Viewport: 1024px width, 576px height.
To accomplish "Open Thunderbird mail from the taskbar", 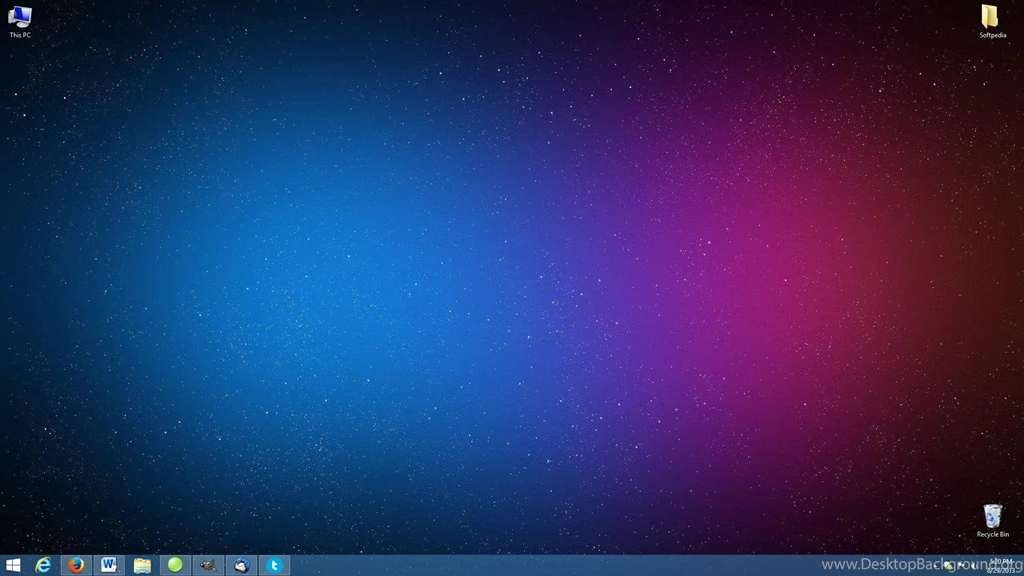I will 240,565.
